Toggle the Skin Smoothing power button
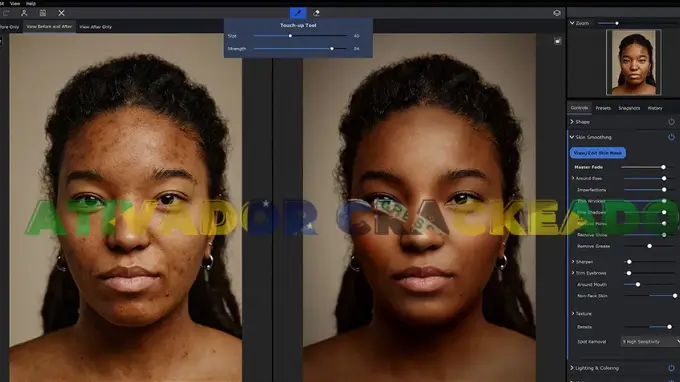The image size is (680, 382). pos(671,137)
